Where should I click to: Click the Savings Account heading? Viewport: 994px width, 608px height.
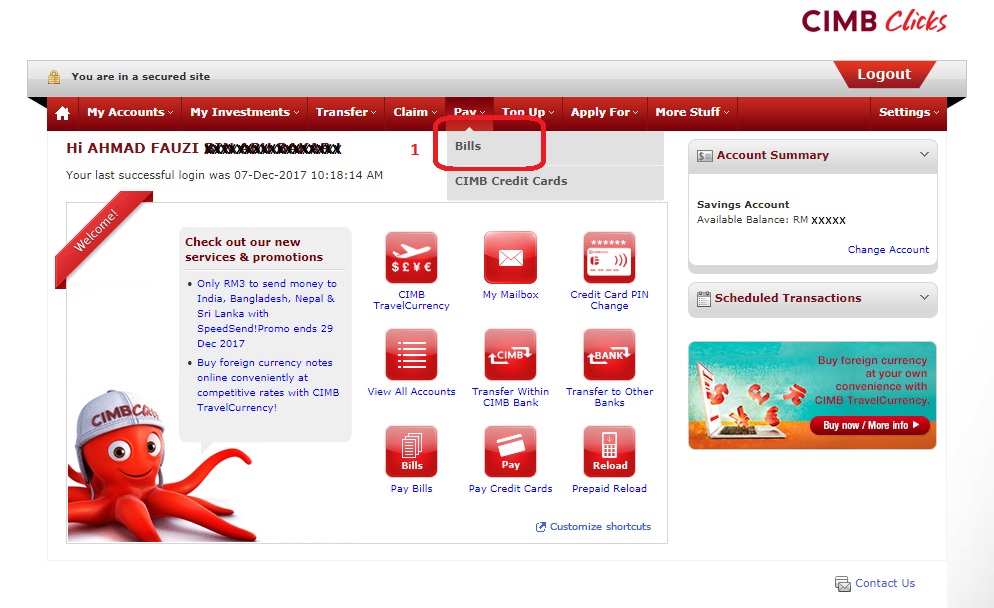point(743,205)
